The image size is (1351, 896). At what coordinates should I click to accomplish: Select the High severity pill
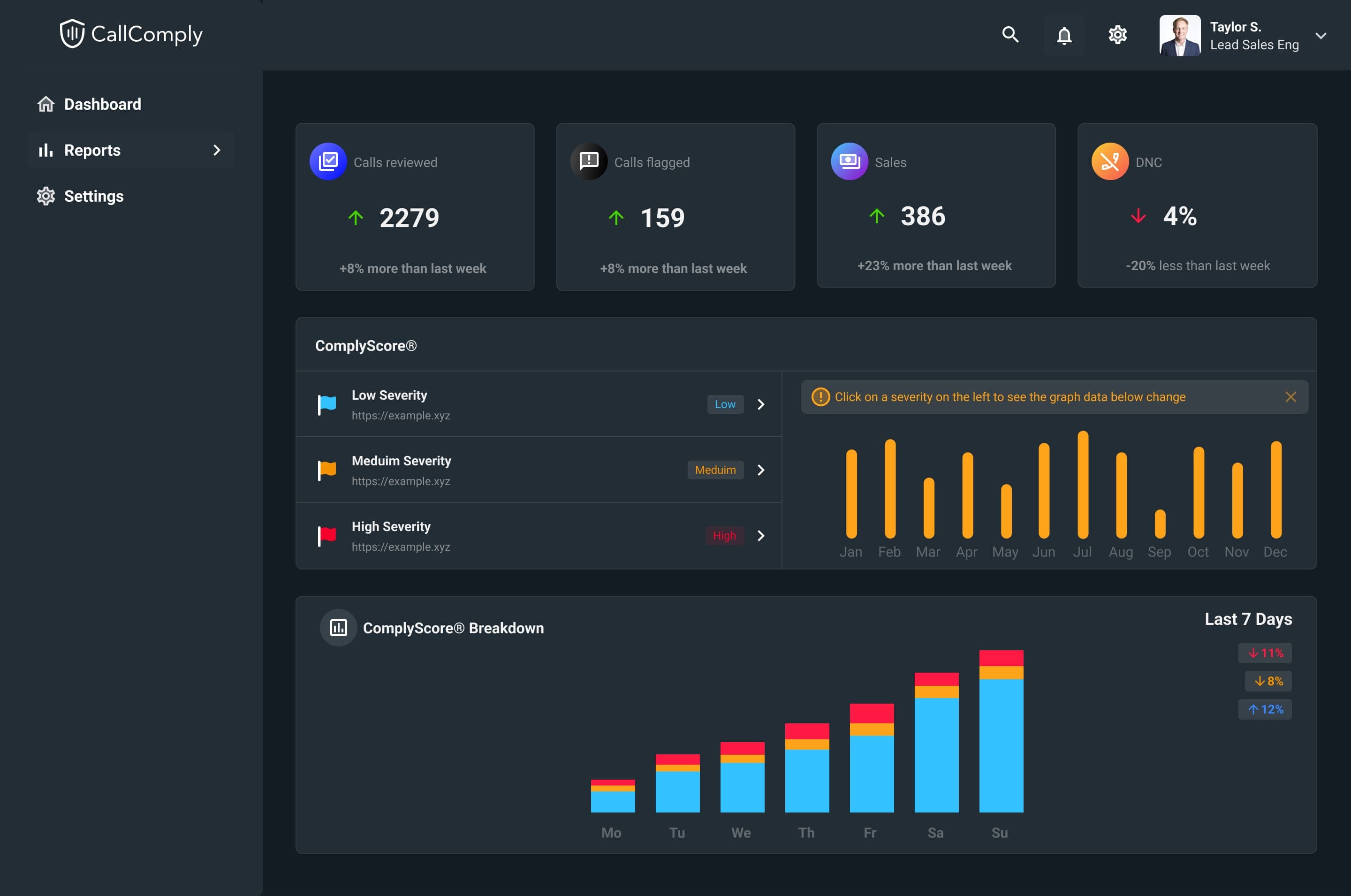pos(723,535)
